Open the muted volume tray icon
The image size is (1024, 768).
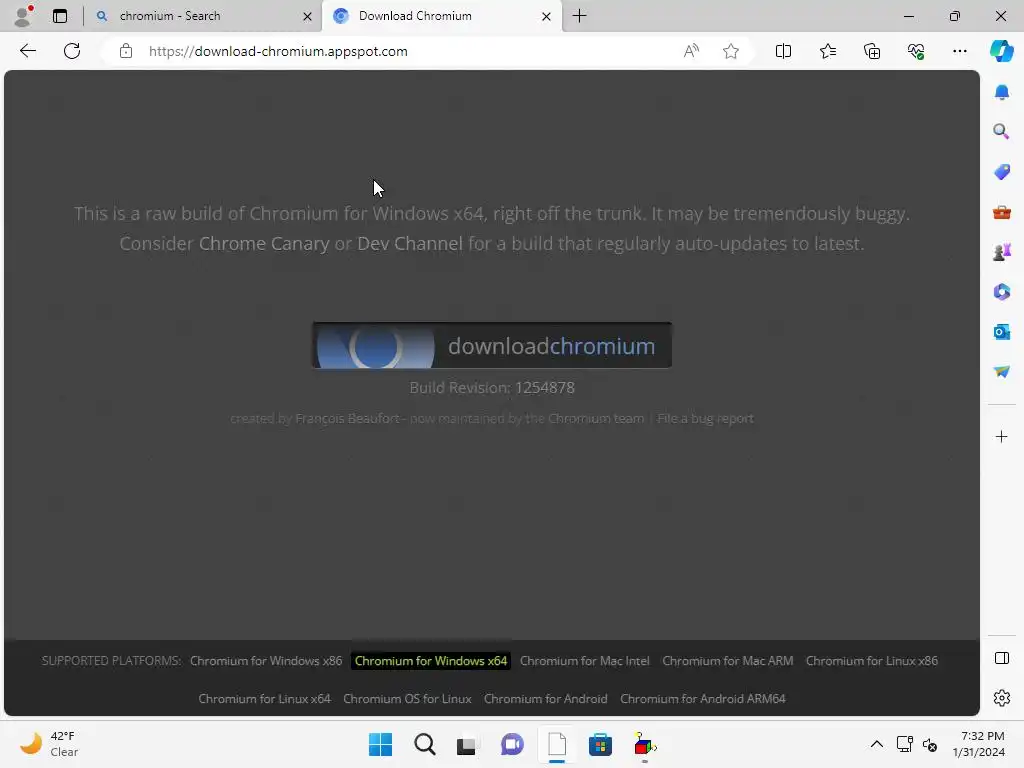pos(930,744)
